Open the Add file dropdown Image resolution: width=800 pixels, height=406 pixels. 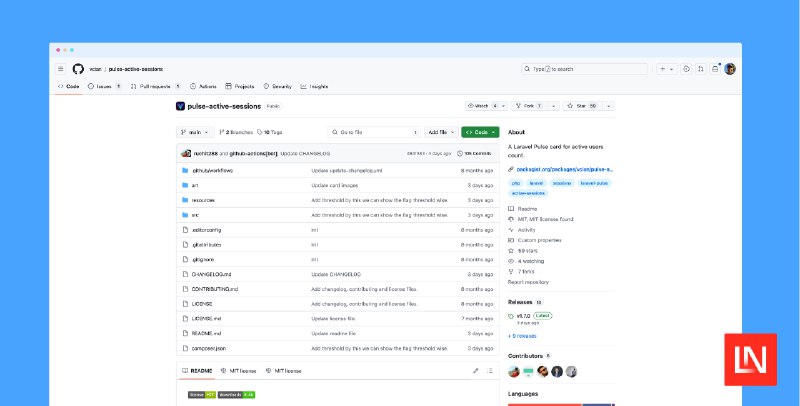point(441,132)
